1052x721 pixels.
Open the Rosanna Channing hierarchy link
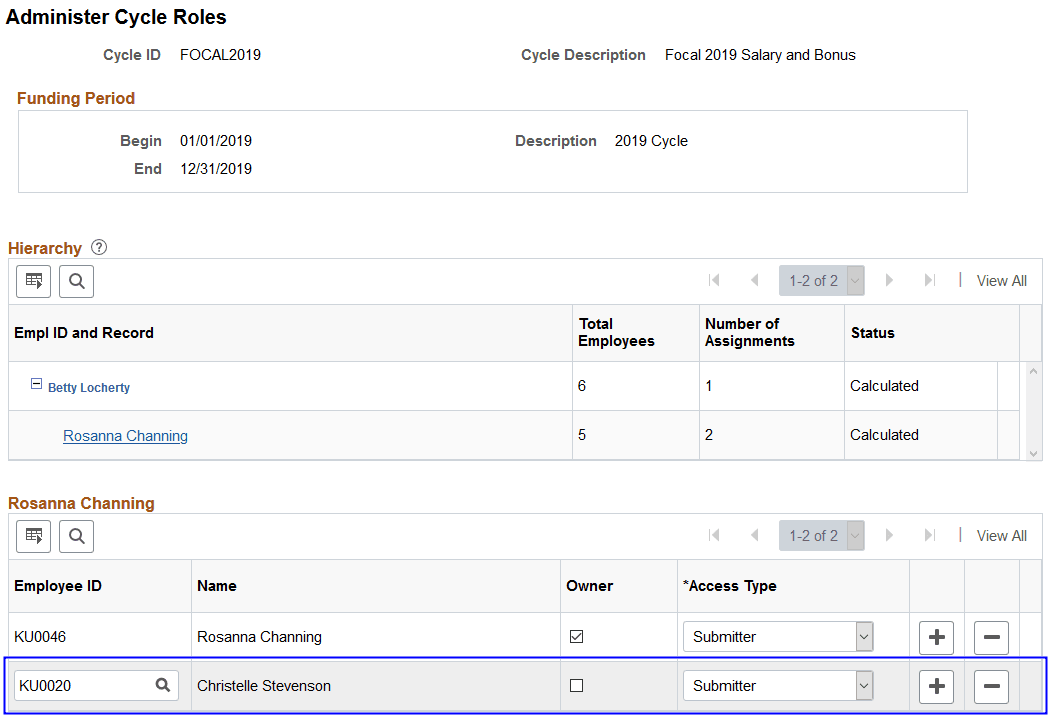point(124,435)
